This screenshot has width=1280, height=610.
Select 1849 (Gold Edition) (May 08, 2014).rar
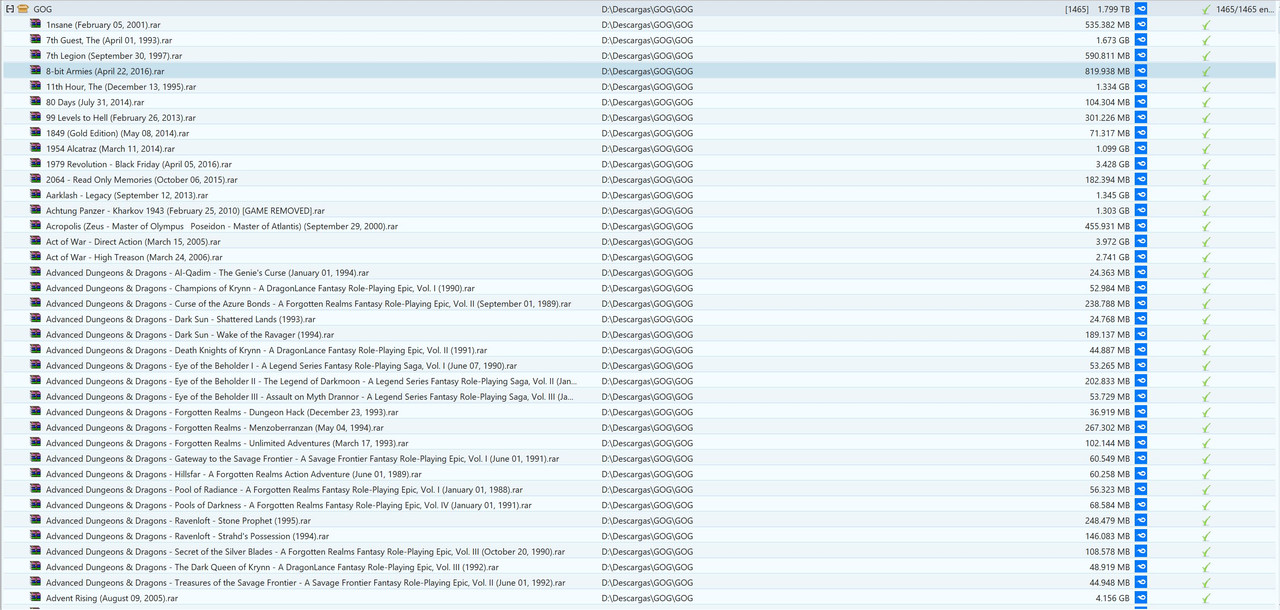click(117, 133)
